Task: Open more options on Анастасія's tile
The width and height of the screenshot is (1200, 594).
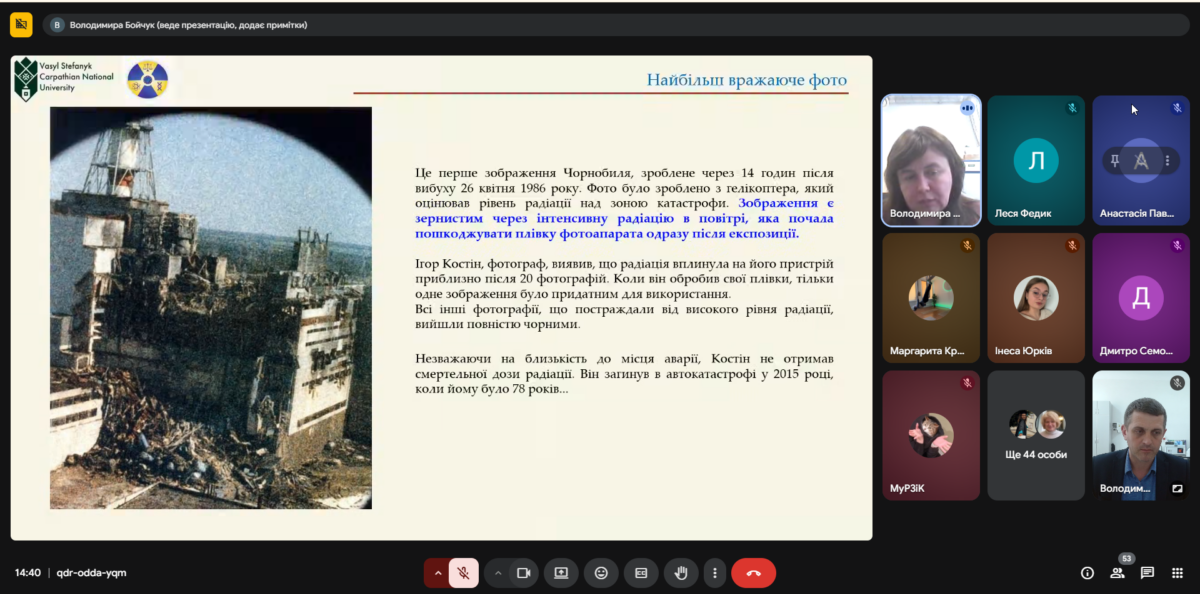Action: [x=1167, y=161]
